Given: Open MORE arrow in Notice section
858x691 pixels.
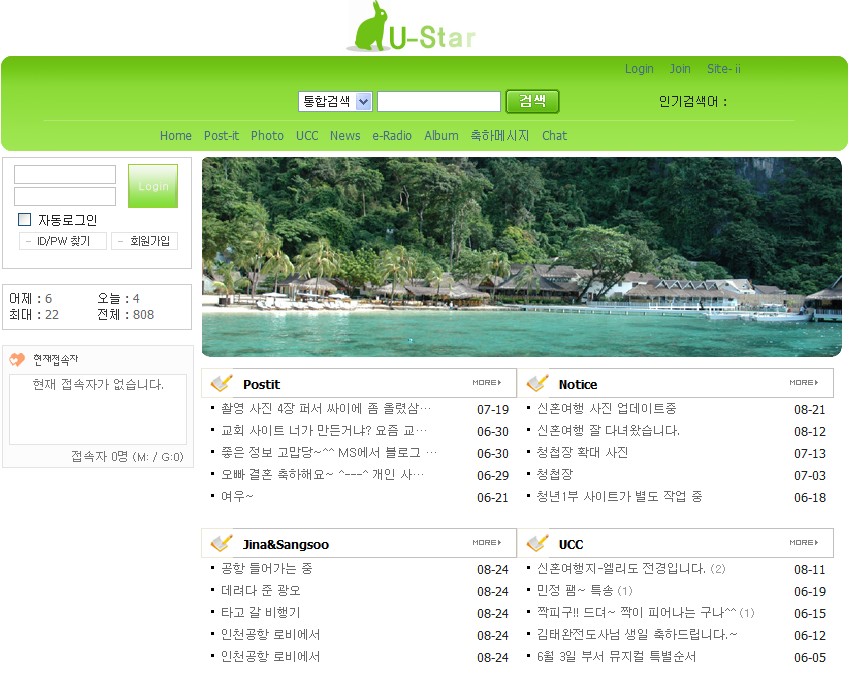Looking at the screenshot, I should coord(803,382).
